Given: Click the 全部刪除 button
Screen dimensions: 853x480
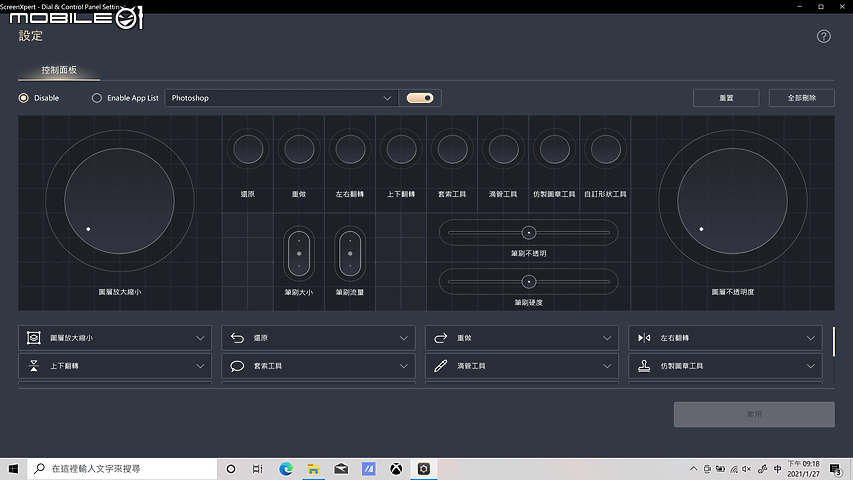Looking at the screenshot, I should point(802,98).
